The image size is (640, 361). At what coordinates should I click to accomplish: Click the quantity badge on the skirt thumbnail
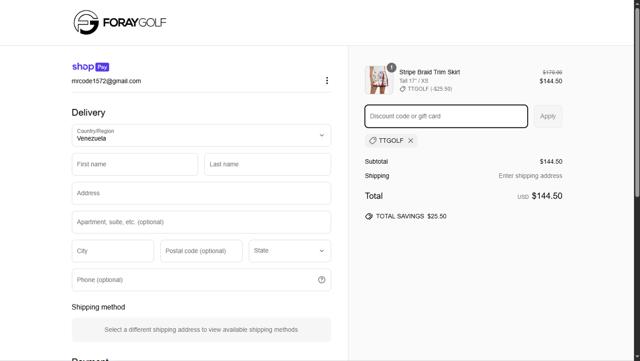(391, 67)
